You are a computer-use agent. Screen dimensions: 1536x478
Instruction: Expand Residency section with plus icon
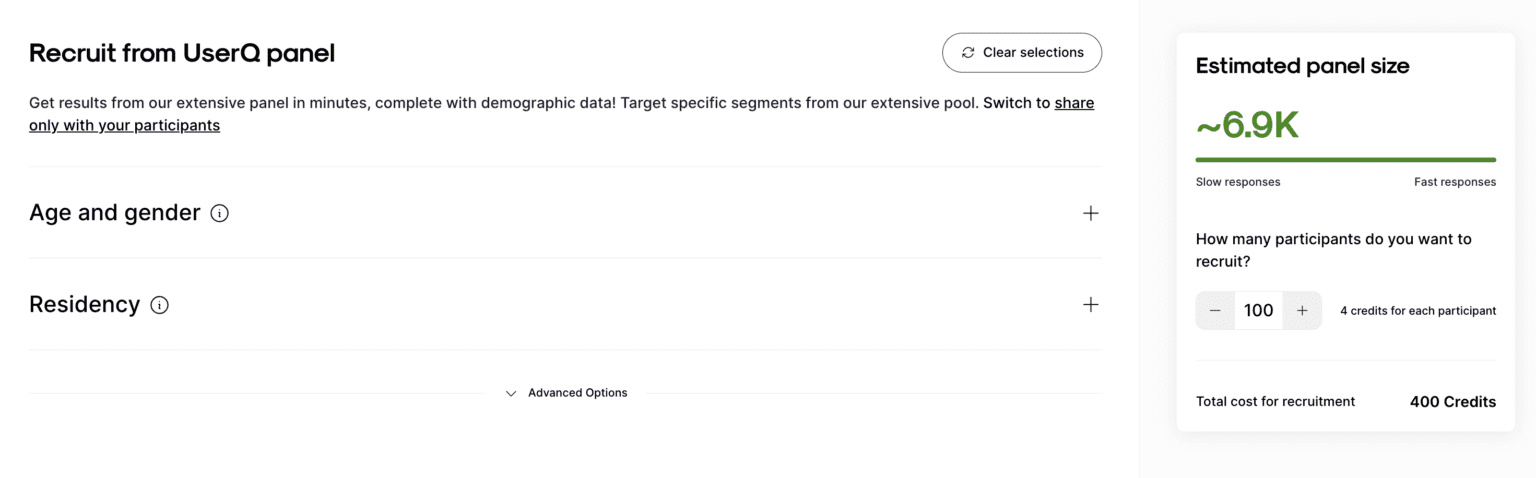[1090, 305]
